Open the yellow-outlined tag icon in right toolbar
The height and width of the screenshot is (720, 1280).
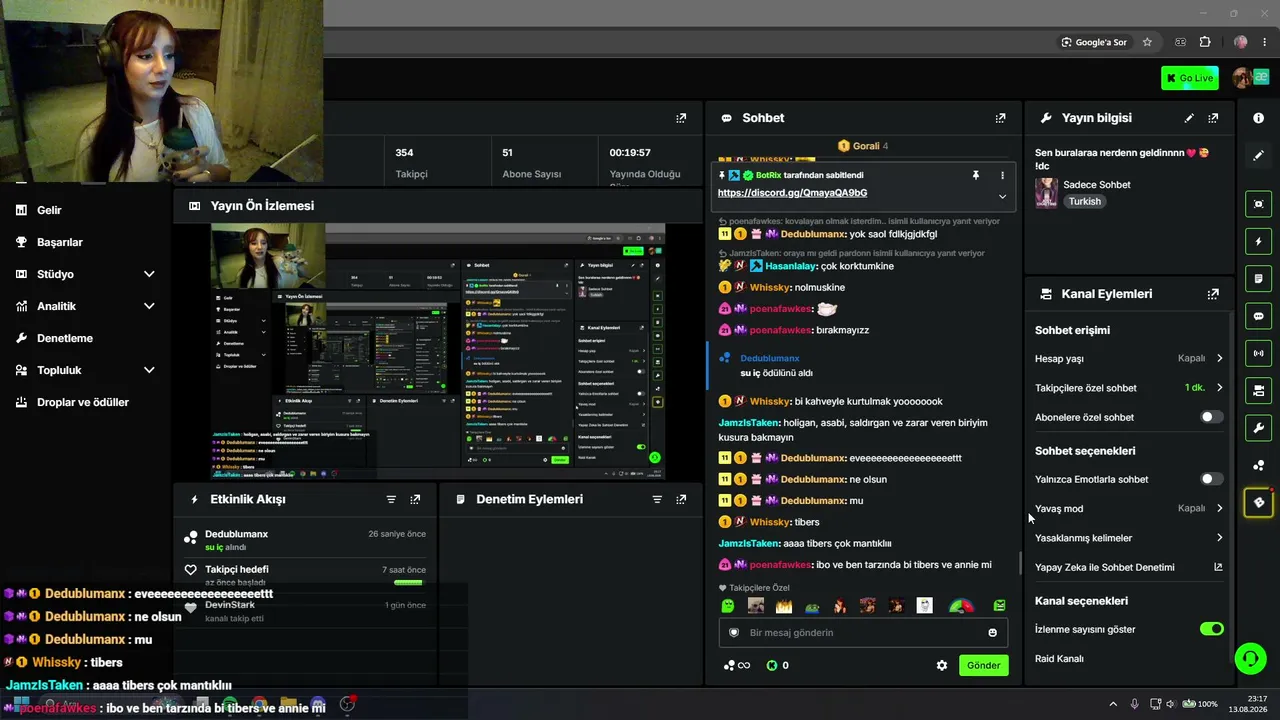pos(1258,502)
